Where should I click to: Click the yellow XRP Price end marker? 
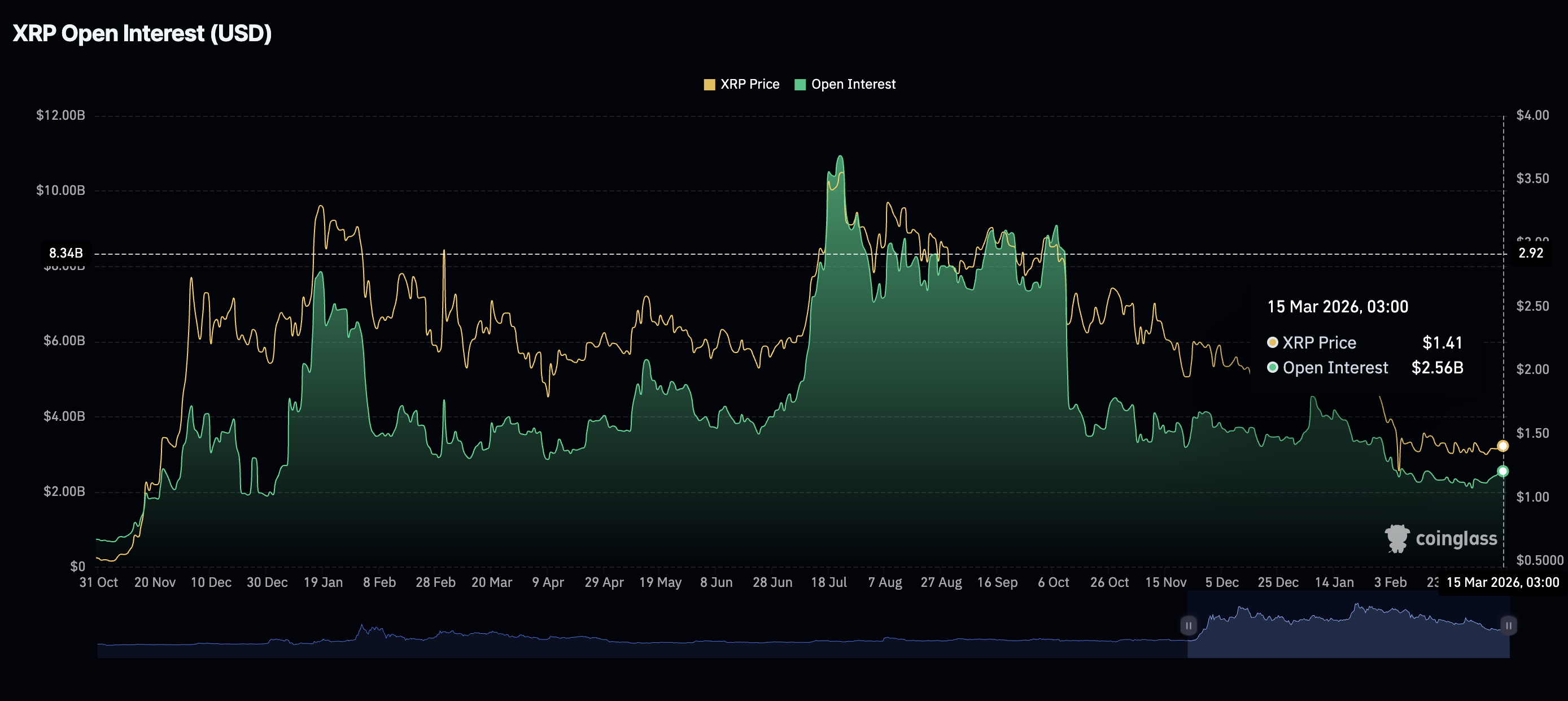[1503, 446]
